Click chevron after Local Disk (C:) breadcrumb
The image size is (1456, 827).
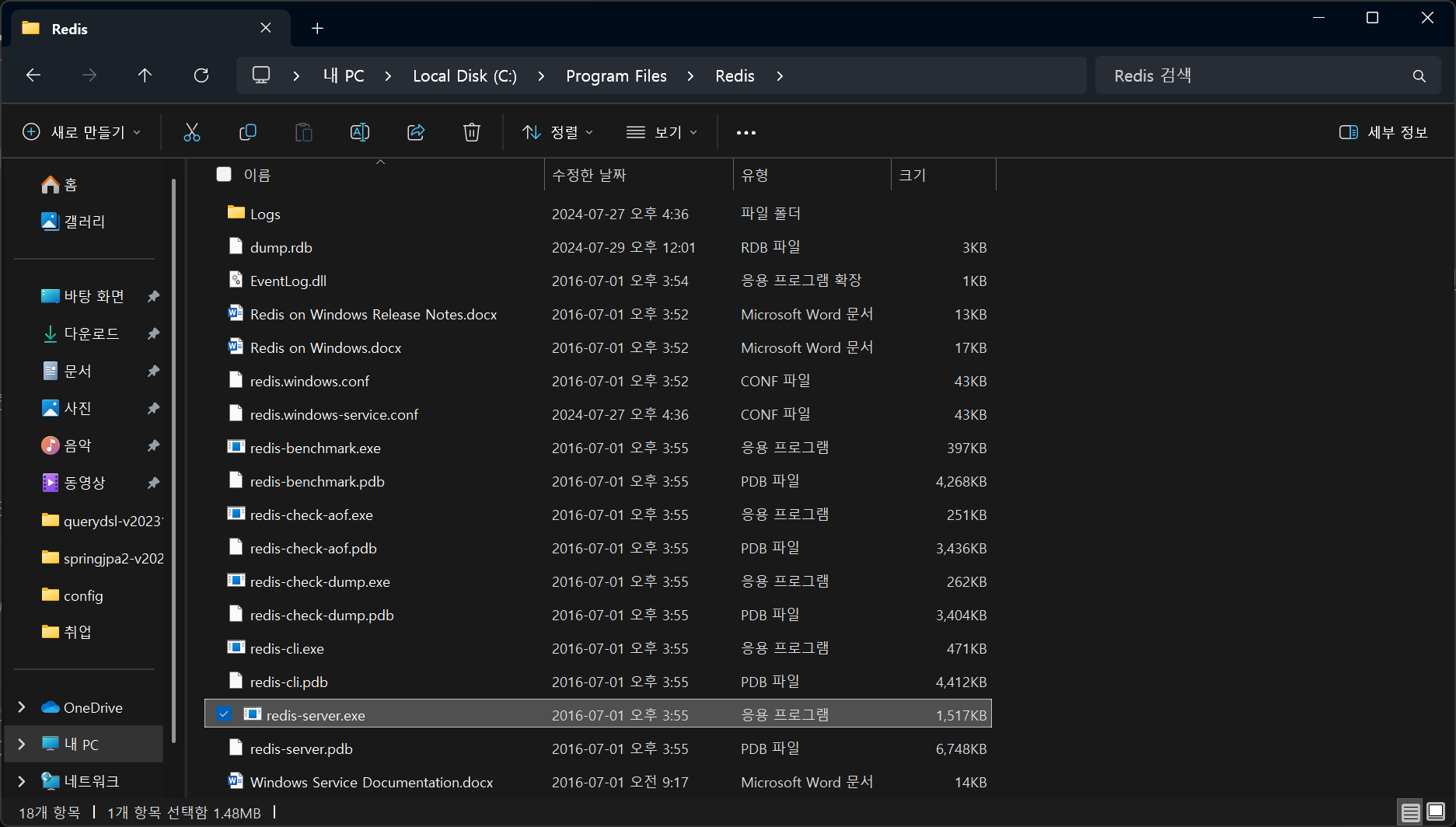[x=541, y=76]
